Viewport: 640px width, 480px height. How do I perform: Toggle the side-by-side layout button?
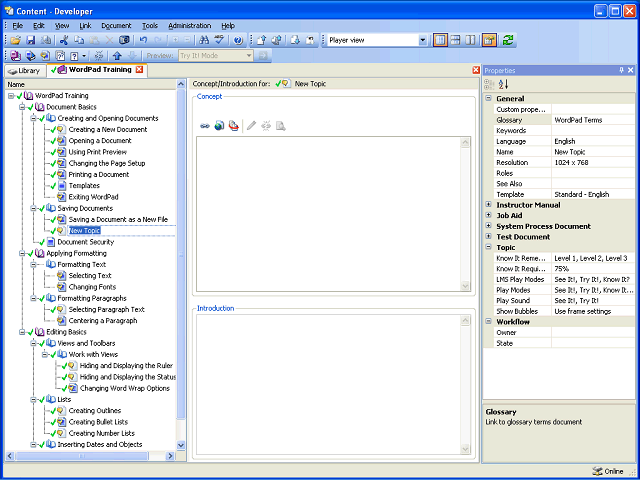(470, 40)
